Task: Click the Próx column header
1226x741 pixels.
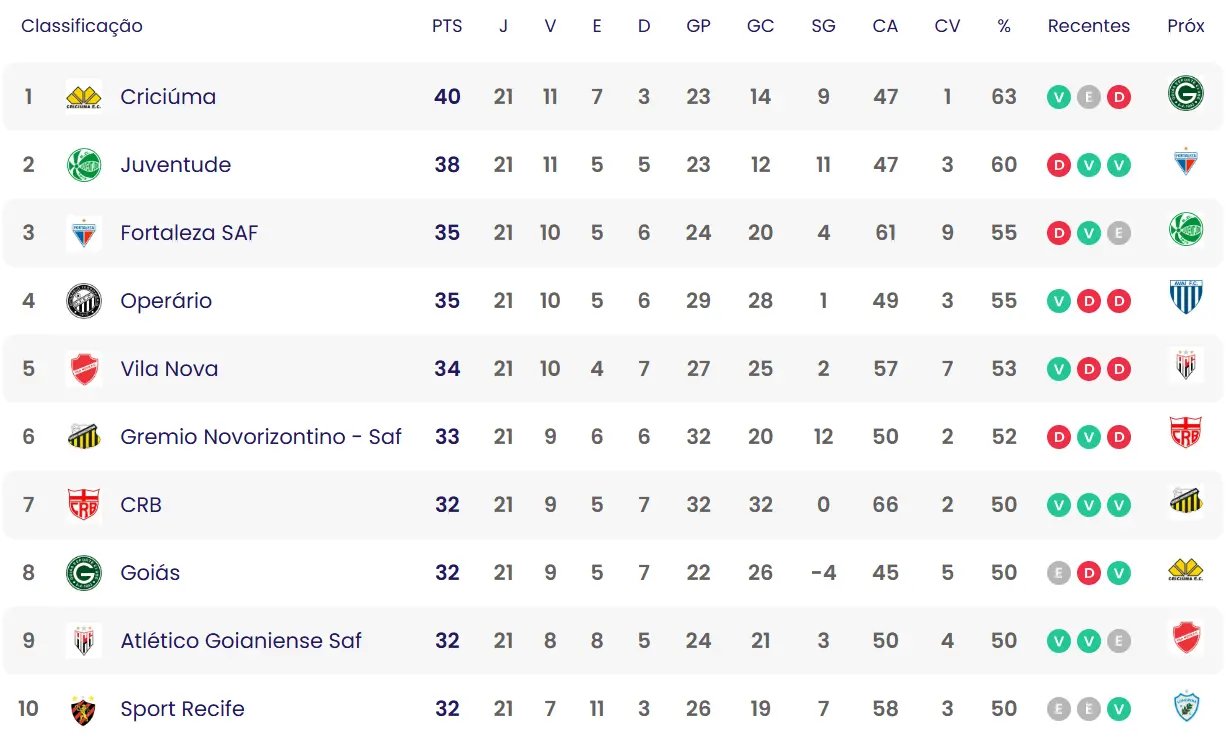Action: point(1186,26)
